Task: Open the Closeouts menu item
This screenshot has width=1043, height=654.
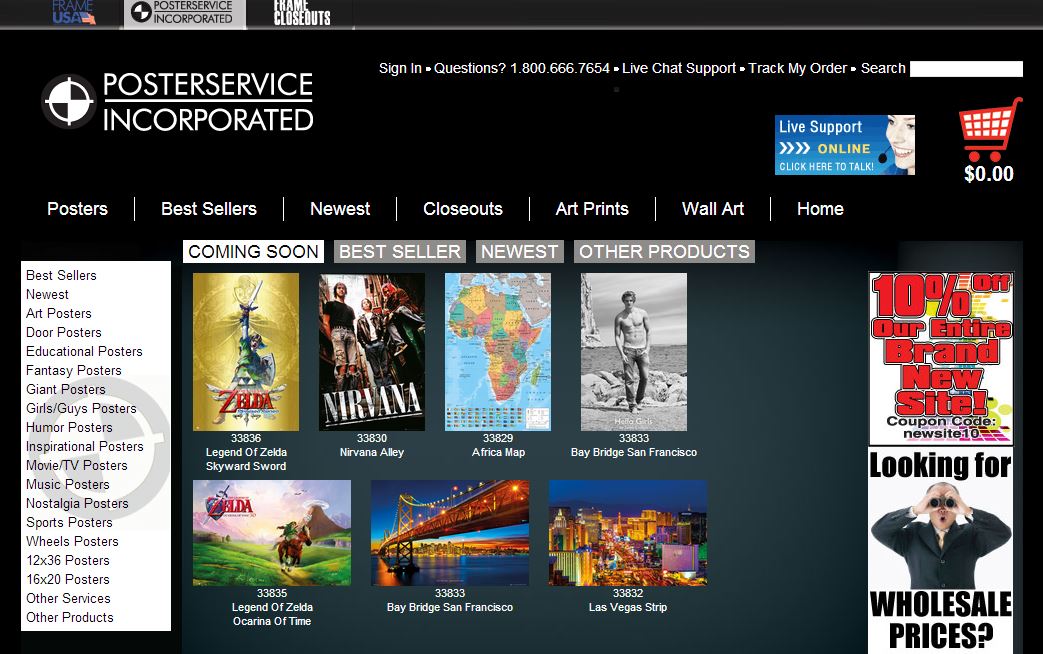Action: 463,209
